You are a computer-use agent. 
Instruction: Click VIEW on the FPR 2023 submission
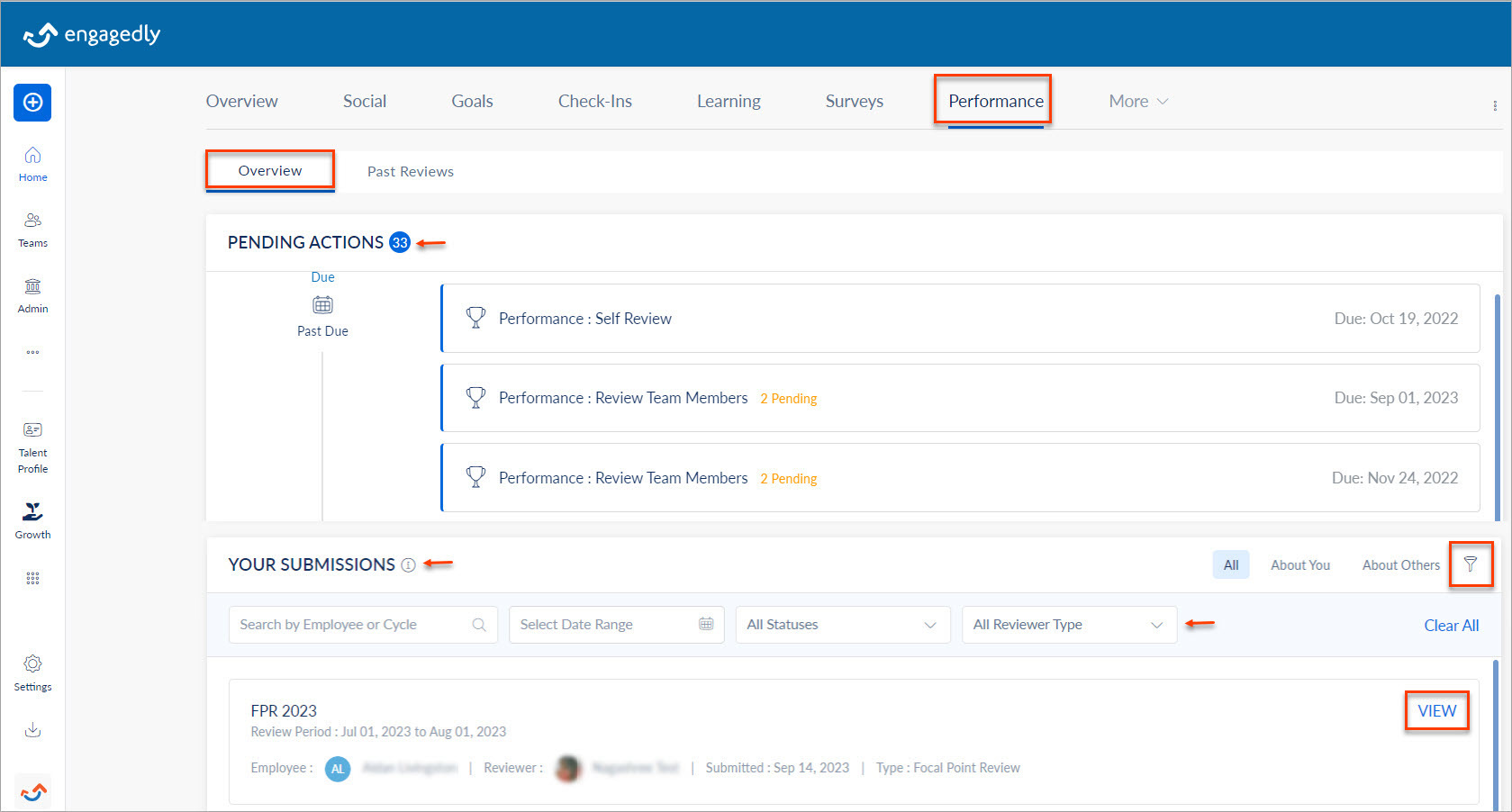coord(1436,710)
